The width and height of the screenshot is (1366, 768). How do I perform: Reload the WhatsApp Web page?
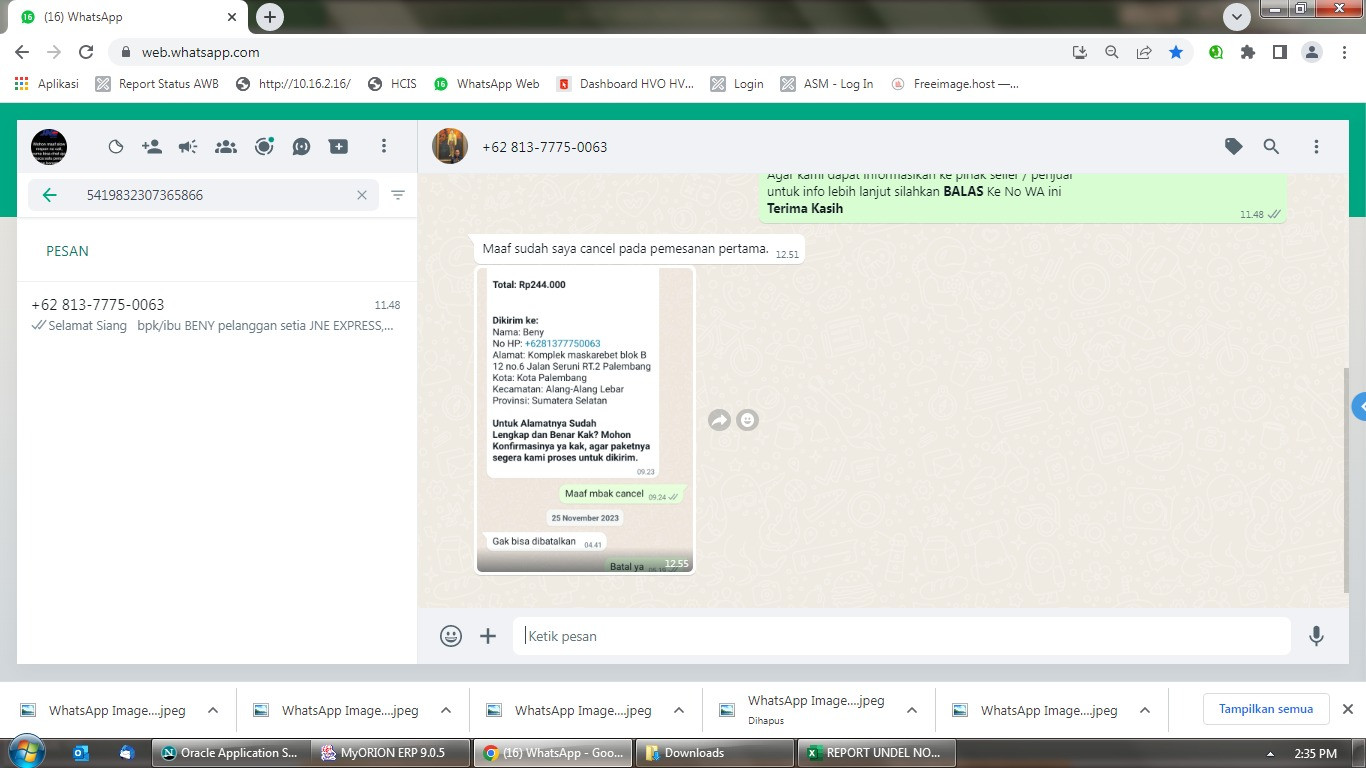[86, 52]
